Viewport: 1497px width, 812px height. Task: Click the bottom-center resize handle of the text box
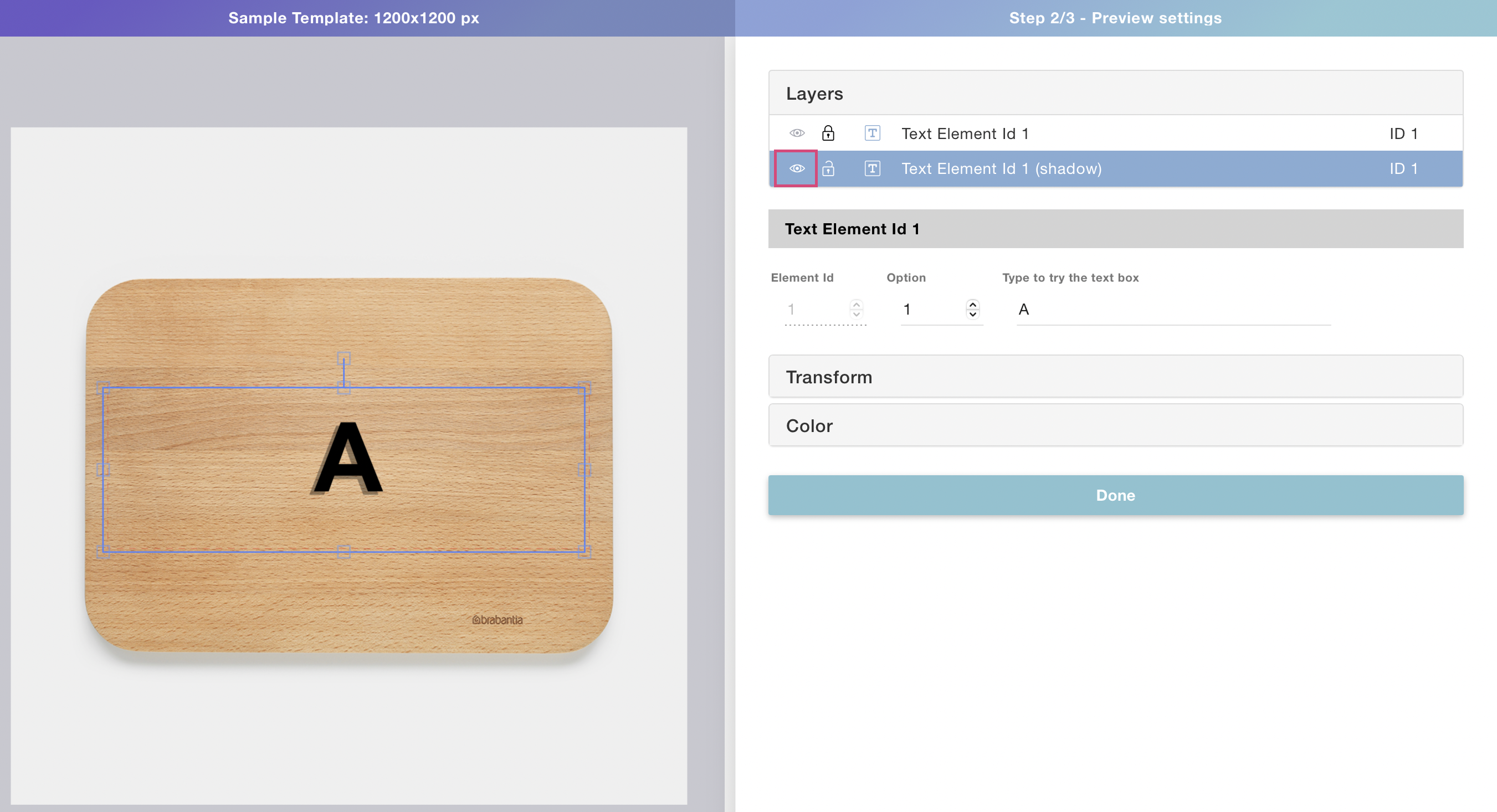tap(344, 551)
